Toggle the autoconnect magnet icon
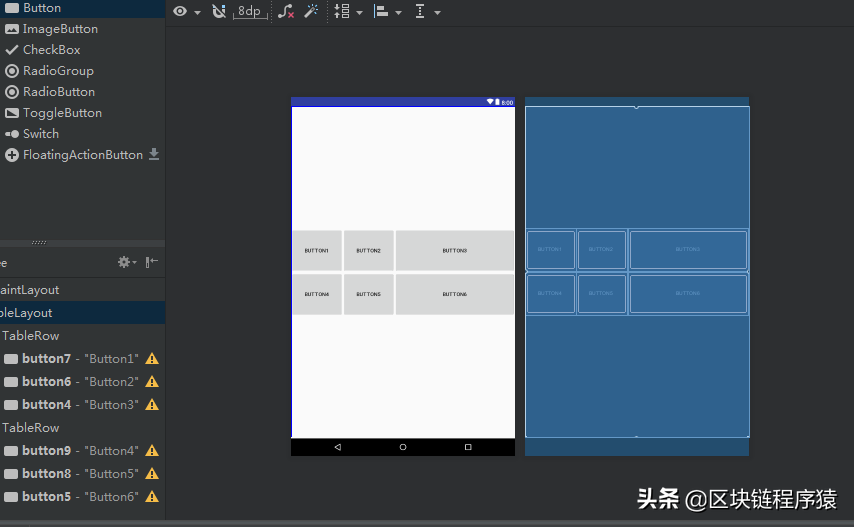 pos(219,11)
